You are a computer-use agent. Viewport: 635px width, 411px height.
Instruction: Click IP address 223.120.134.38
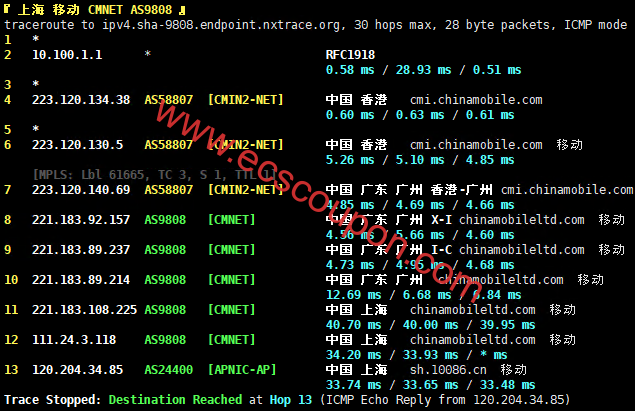81,100
